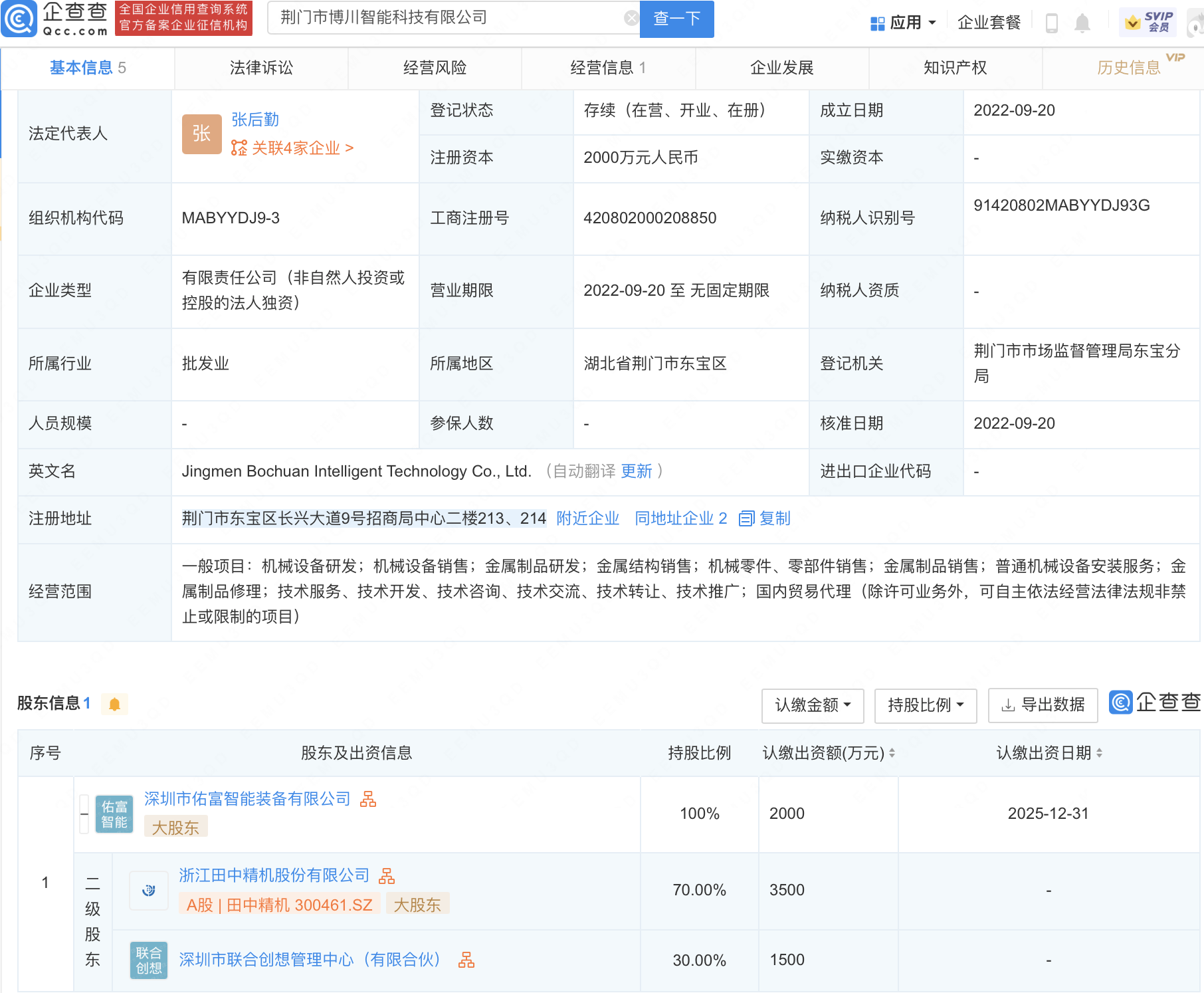The width and height of the screenshot is (1204, 993).
Task: Switch to the 经营信息 tab
Action: tap(608, 68)
